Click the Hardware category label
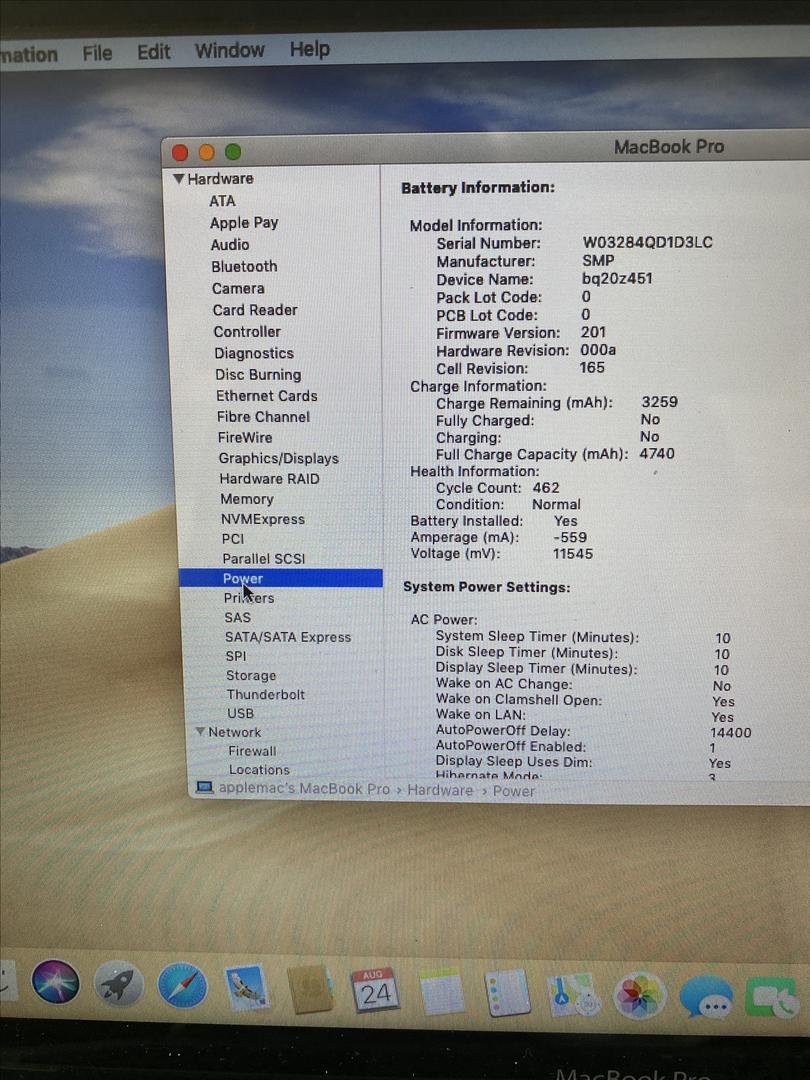 [220, 178]
